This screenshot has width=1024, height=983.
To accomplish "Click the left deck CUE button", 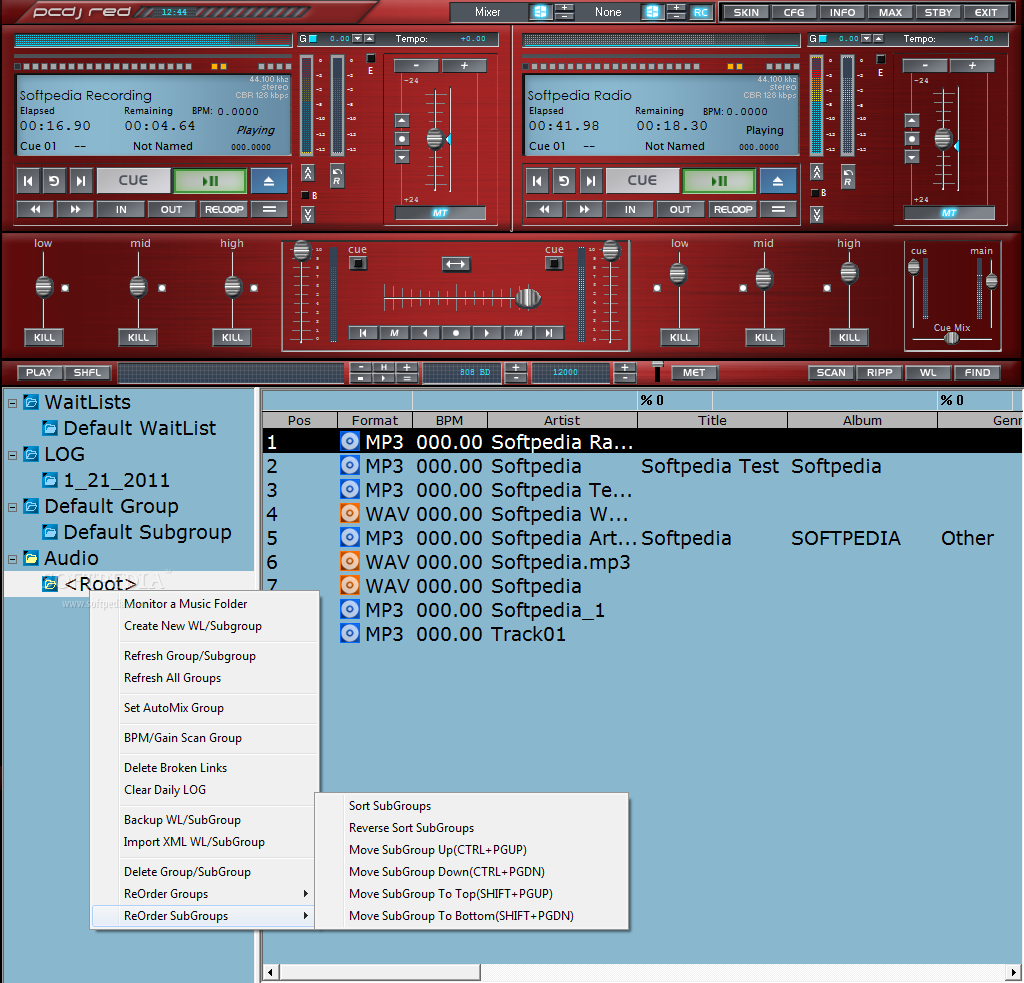I will 133,180.
